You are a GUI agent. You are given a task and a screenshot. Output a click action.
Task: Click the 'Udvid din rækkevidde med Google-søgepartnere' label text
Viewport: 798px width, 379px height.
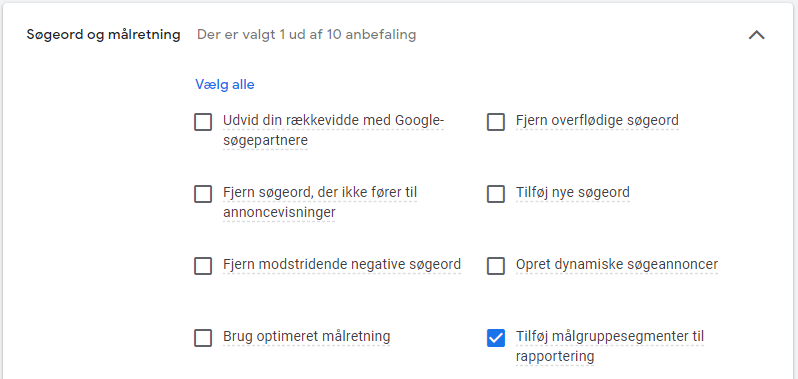click(334, 130)
